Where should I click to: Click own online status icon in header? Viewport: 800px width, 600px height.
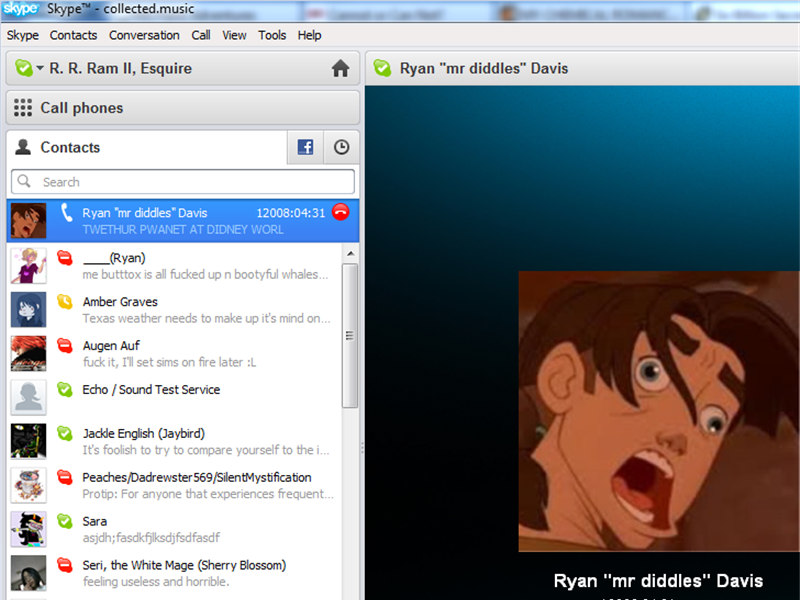coord(23,68)
